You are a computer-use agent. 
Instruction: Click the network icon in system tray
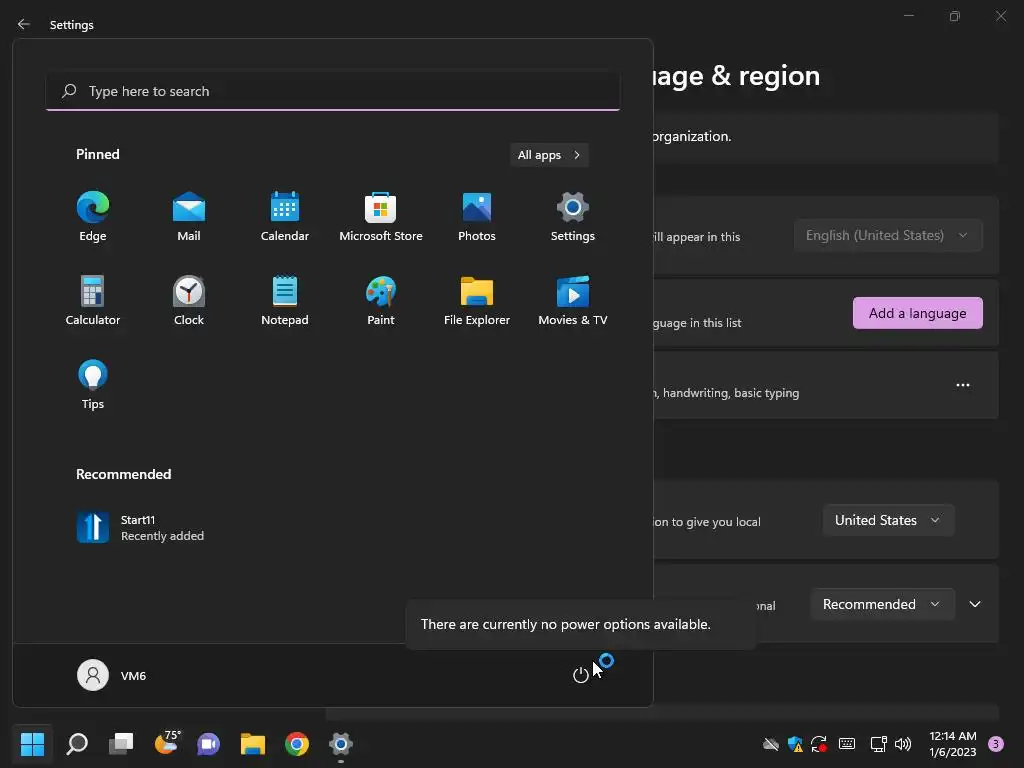(878, 743)
